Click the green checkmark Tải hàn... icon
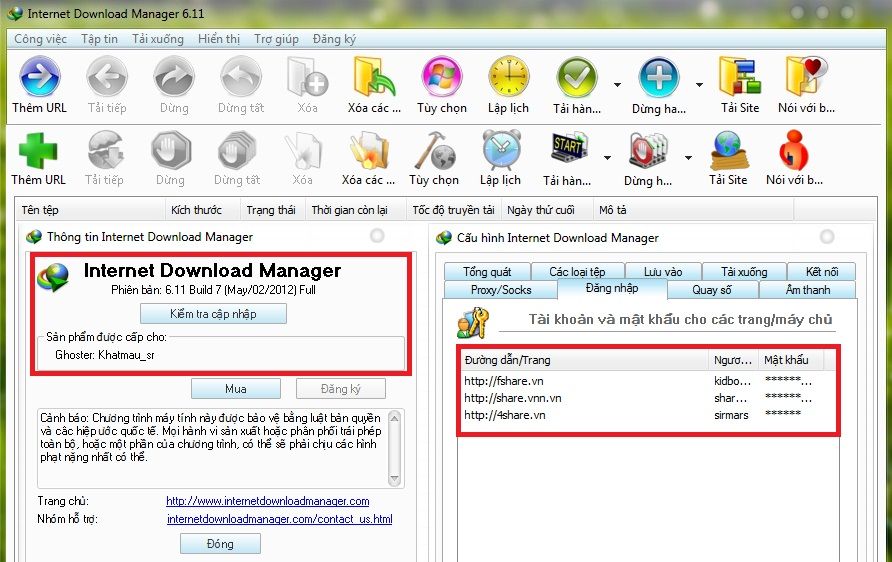This screenshot has height=562, width=892. click(576, 77)
